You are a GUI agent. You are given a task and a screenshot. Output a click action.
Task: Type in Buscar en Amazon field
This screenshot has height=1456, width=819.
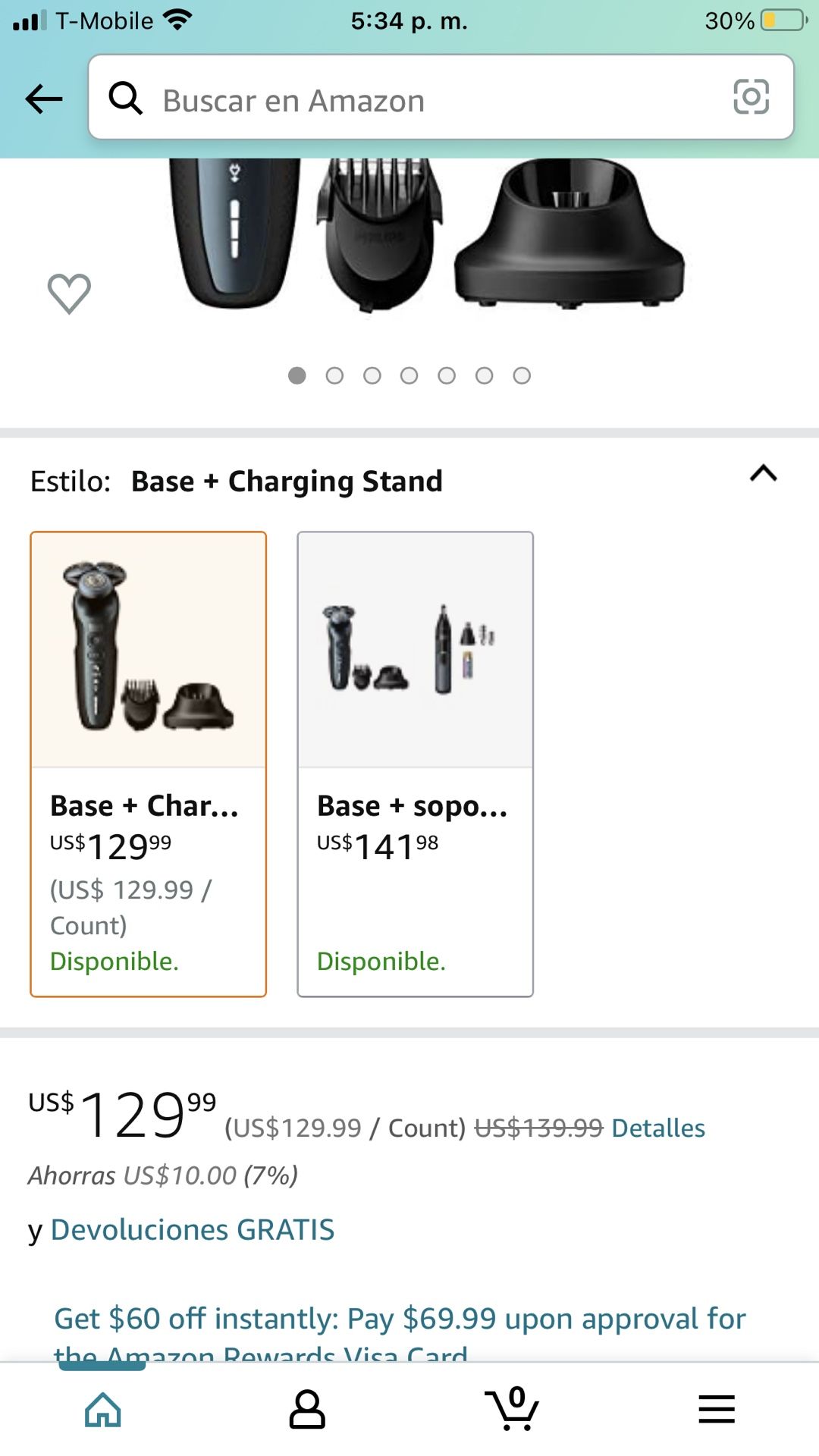click(x=425, y=100)
